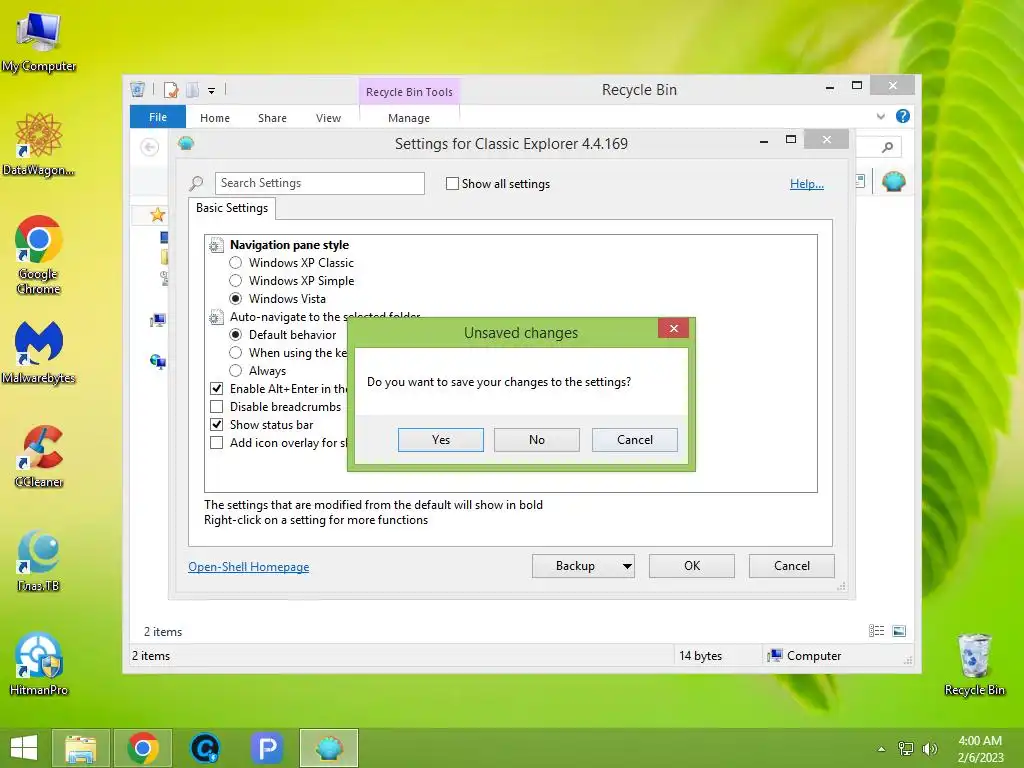
Task: Select Windows Vista radio button
Action: (x=236, y=298)
